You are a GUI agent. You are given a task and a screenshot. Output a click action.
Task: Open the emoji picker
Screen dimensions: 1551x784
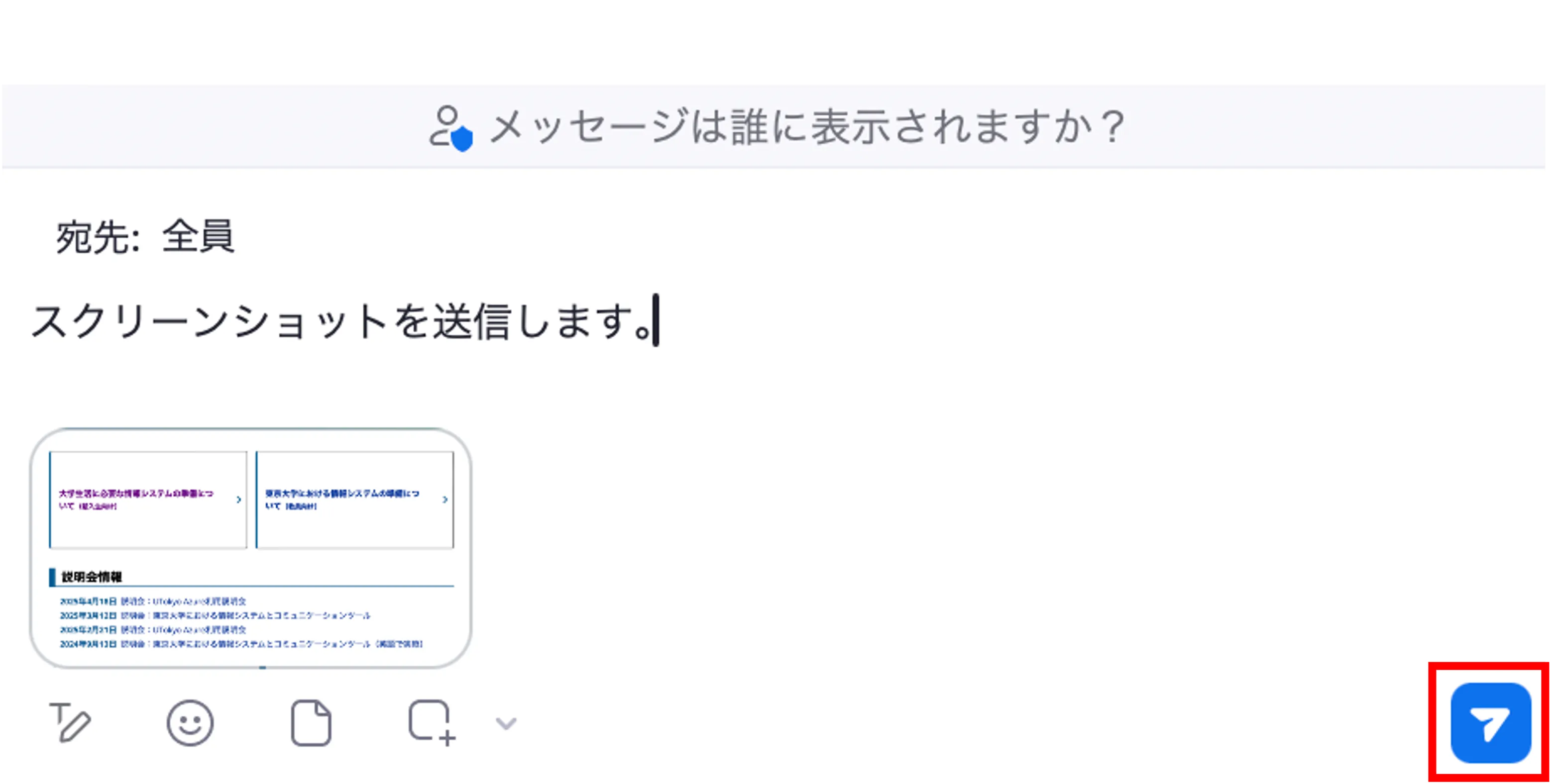pyautogui.click(x=190, y=723)
